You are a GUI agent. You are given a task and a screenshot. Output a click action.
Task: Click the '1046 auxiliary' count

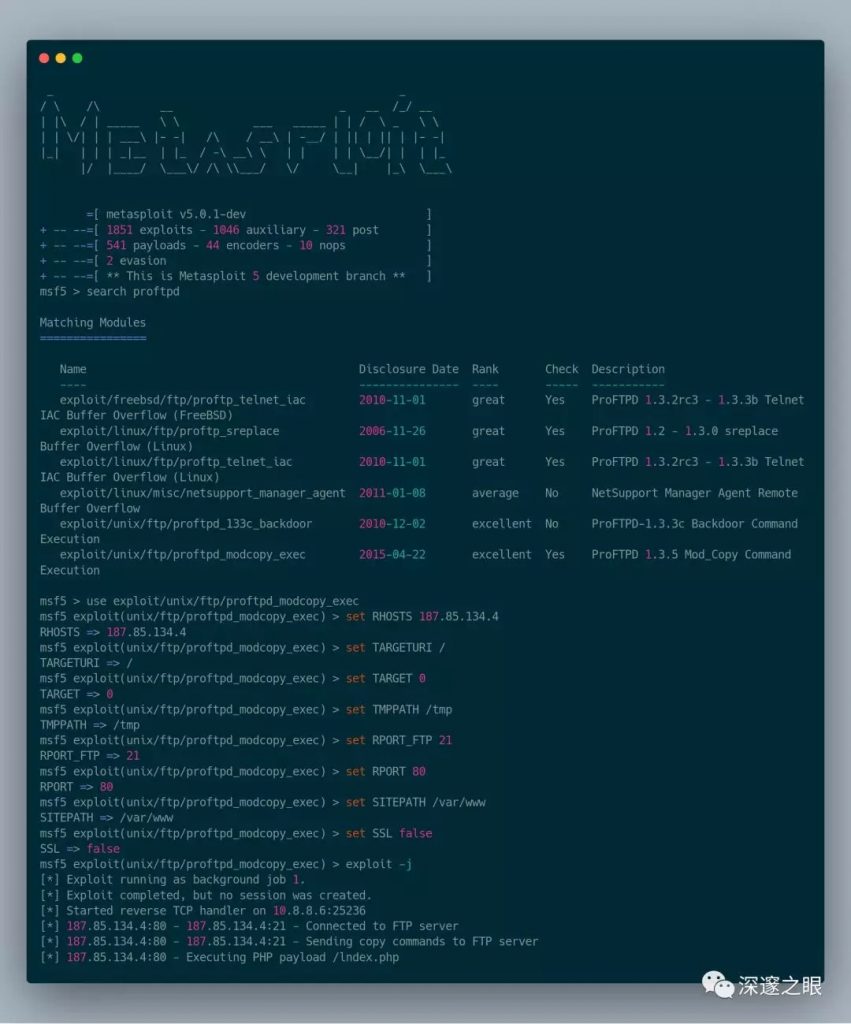(x=259, y=230)
